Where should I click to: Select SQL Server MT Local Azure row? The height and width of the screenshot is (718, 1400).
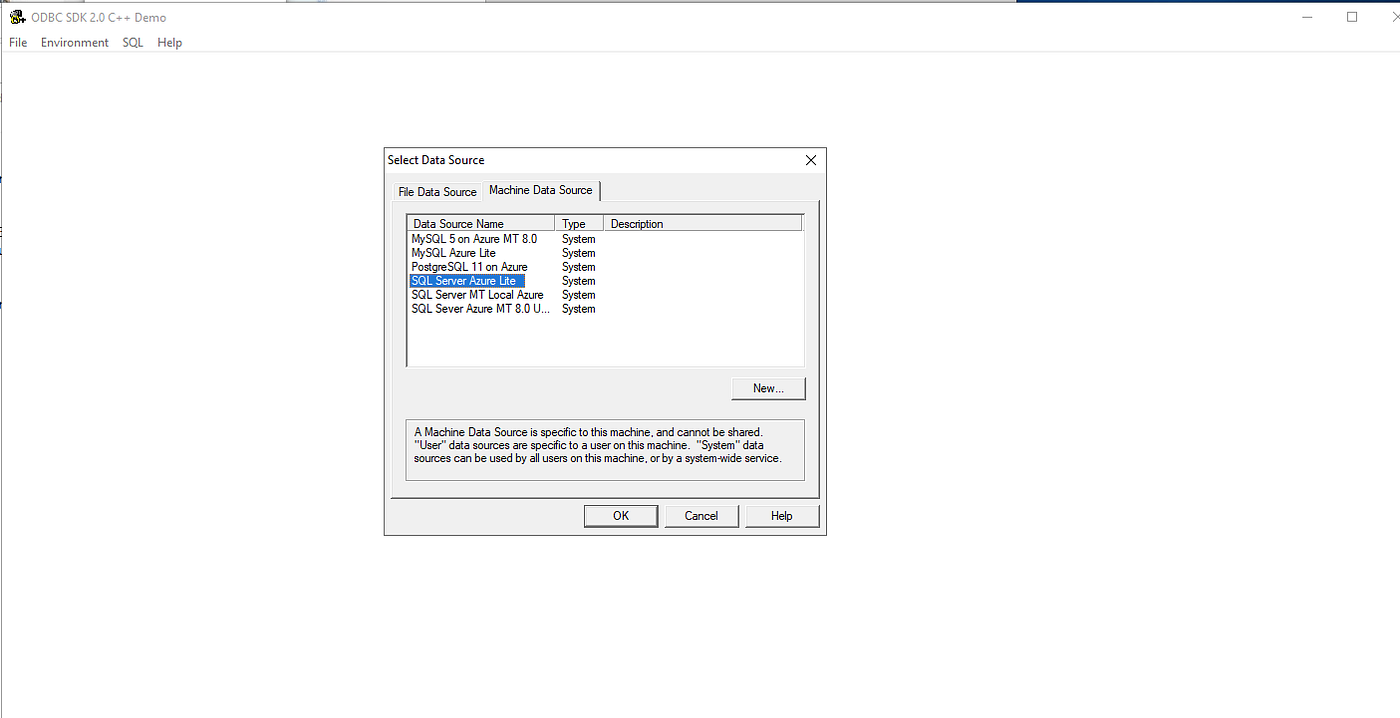pos(477,295)
